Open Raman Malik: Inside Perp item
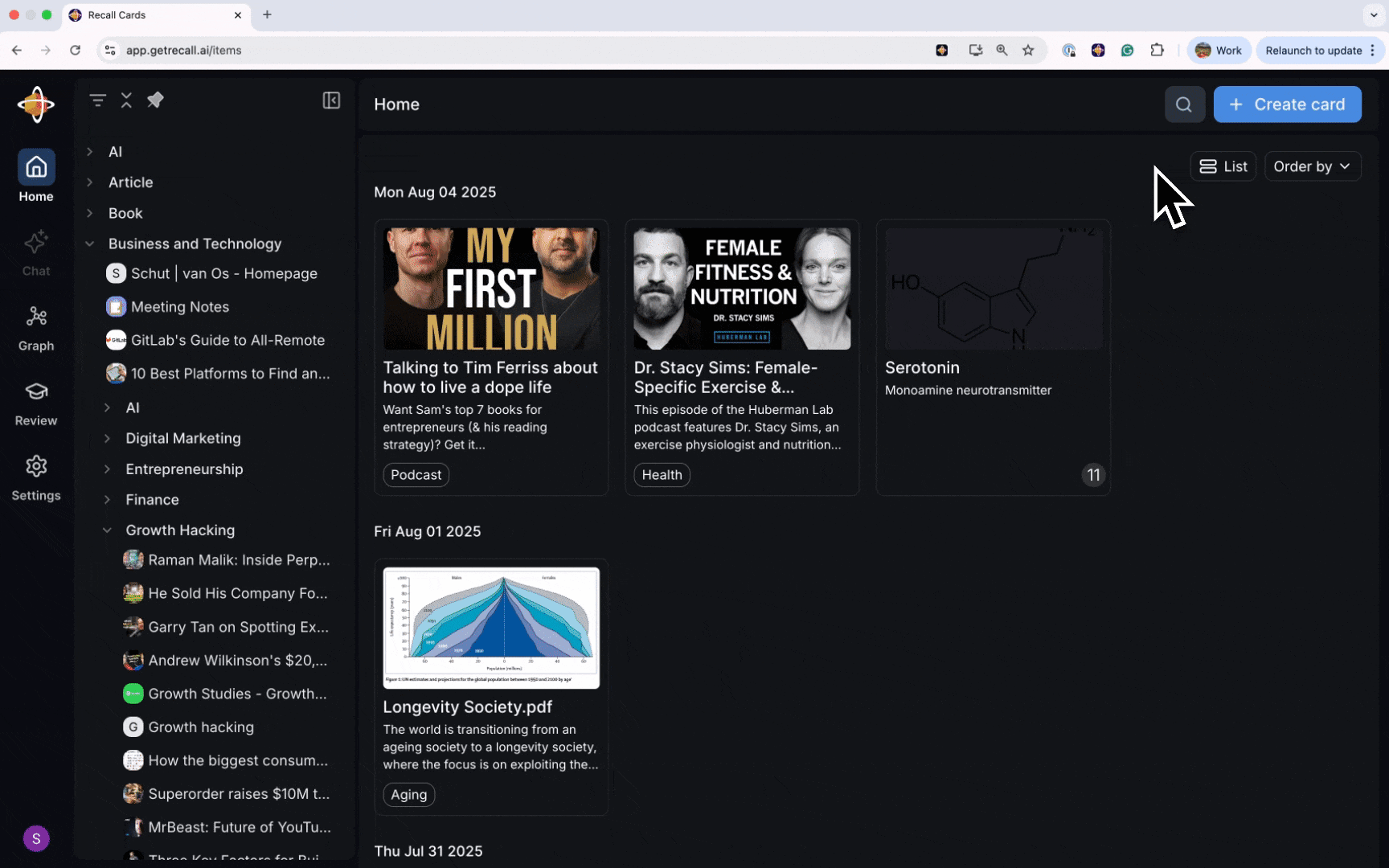Image resolution: width=1389 pixels, height=868 pixels. point(227,560)
